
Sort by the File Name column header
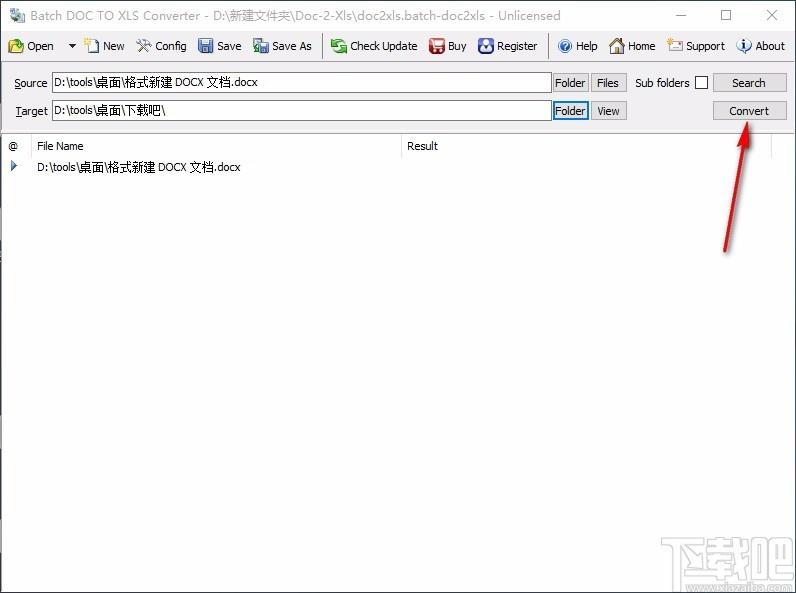click(x=216, y=146)
